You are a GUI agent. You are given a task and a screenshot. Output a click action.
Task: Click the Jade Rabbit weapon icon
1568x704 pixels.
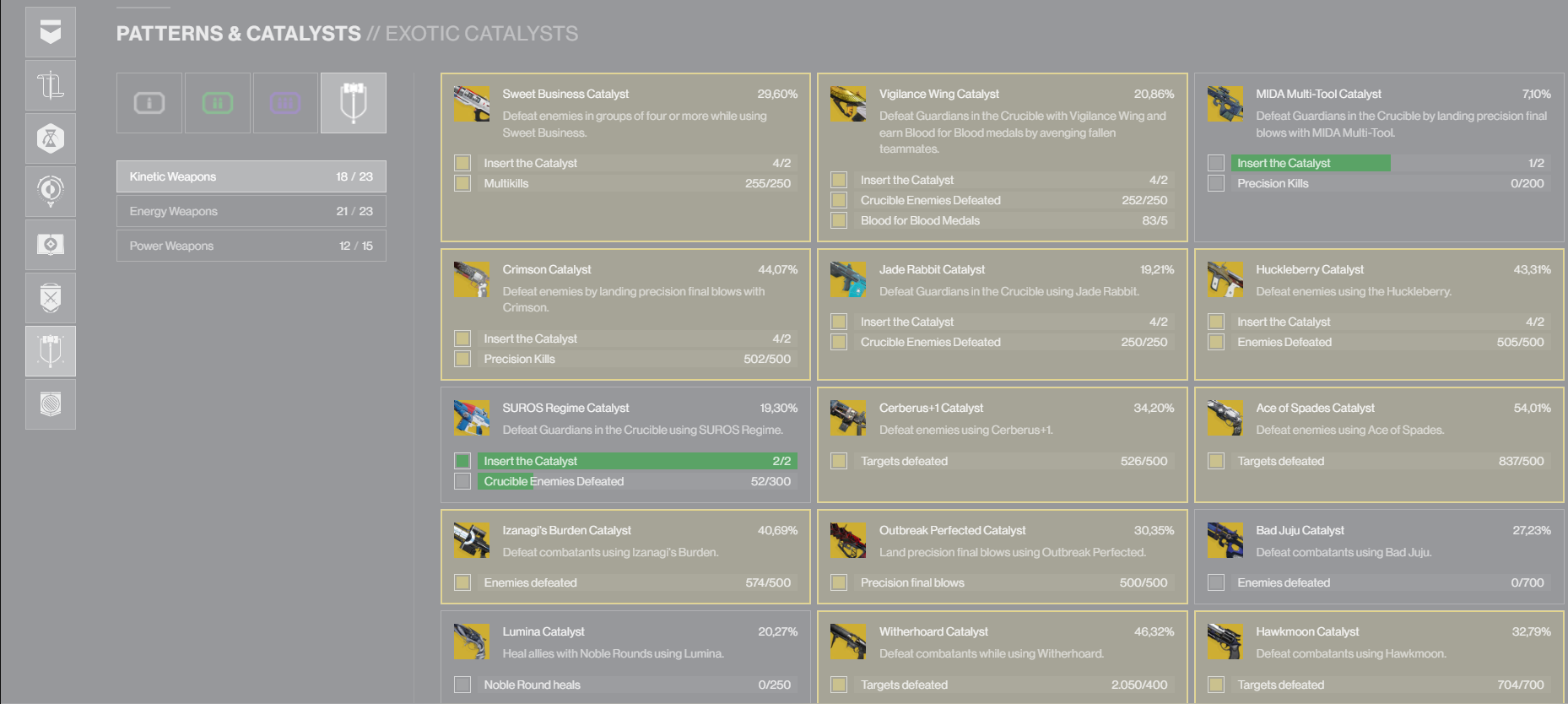pyautogui.click(x=848, y=279)
